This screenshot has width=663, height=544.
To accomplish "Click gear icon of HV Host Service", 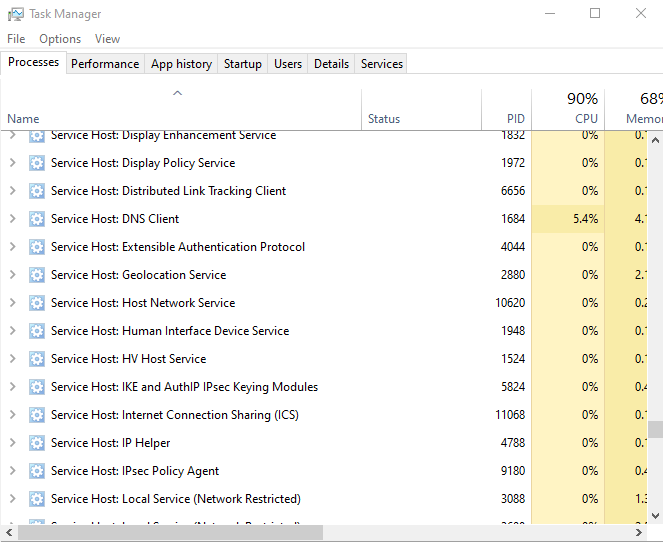I will point(37,359).
